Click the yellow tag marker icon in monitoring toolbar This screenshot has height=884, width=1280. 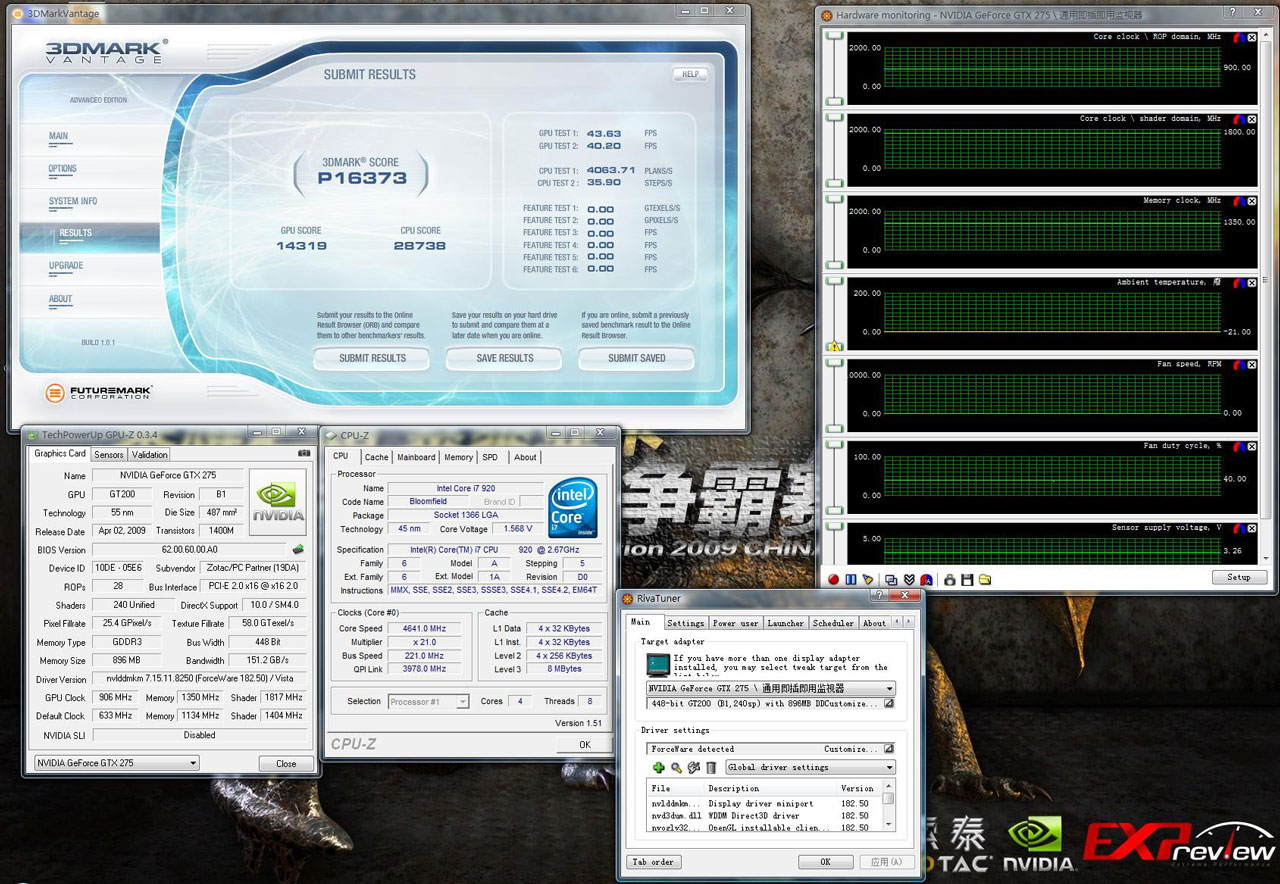tap(867, 579)
